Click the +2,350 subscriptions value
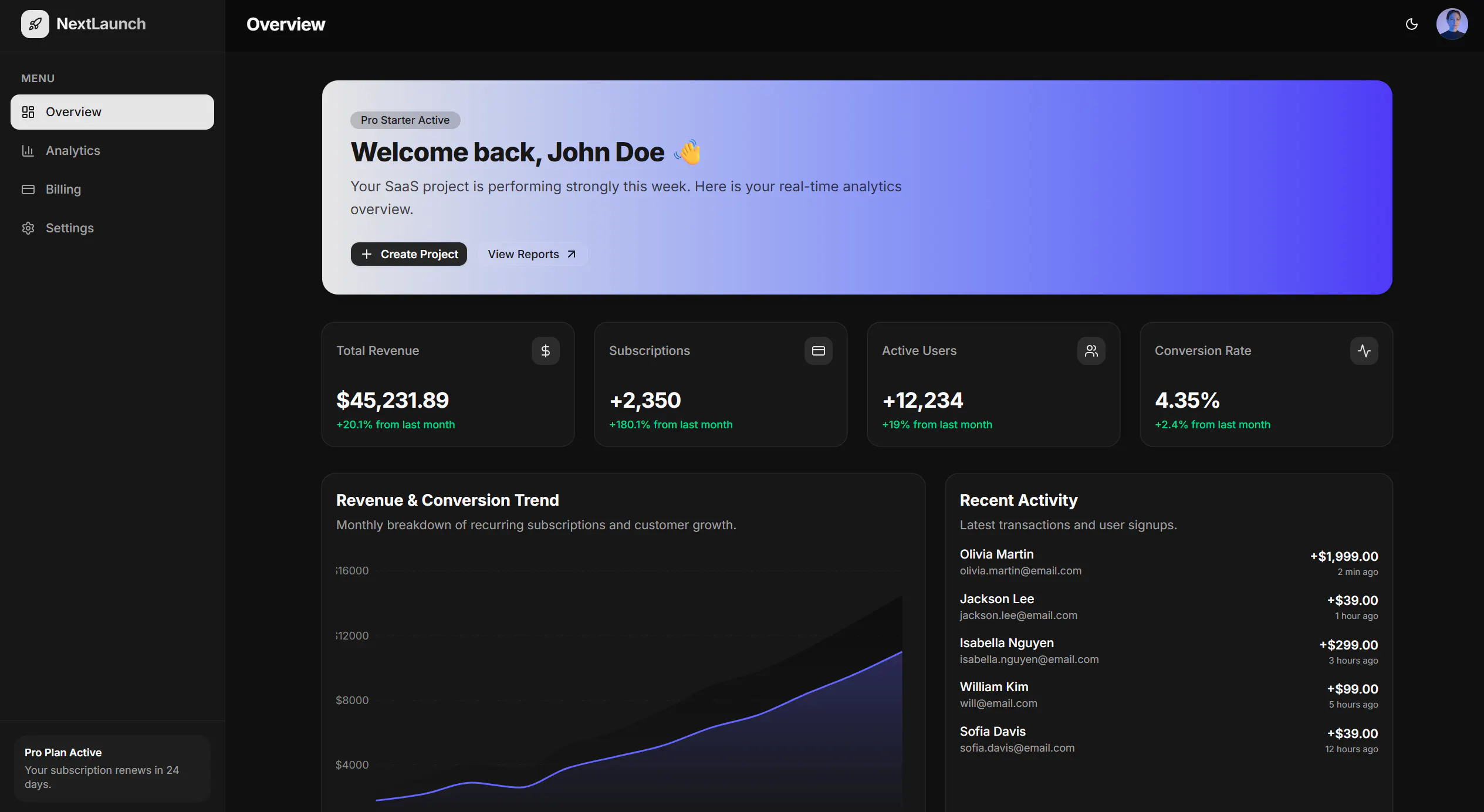 645,400
